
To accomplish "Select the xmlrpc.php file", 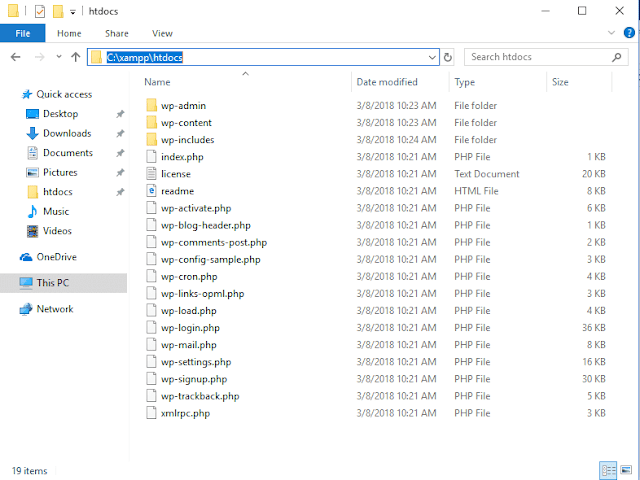I will pyautogui.click(x=185, y=413).
